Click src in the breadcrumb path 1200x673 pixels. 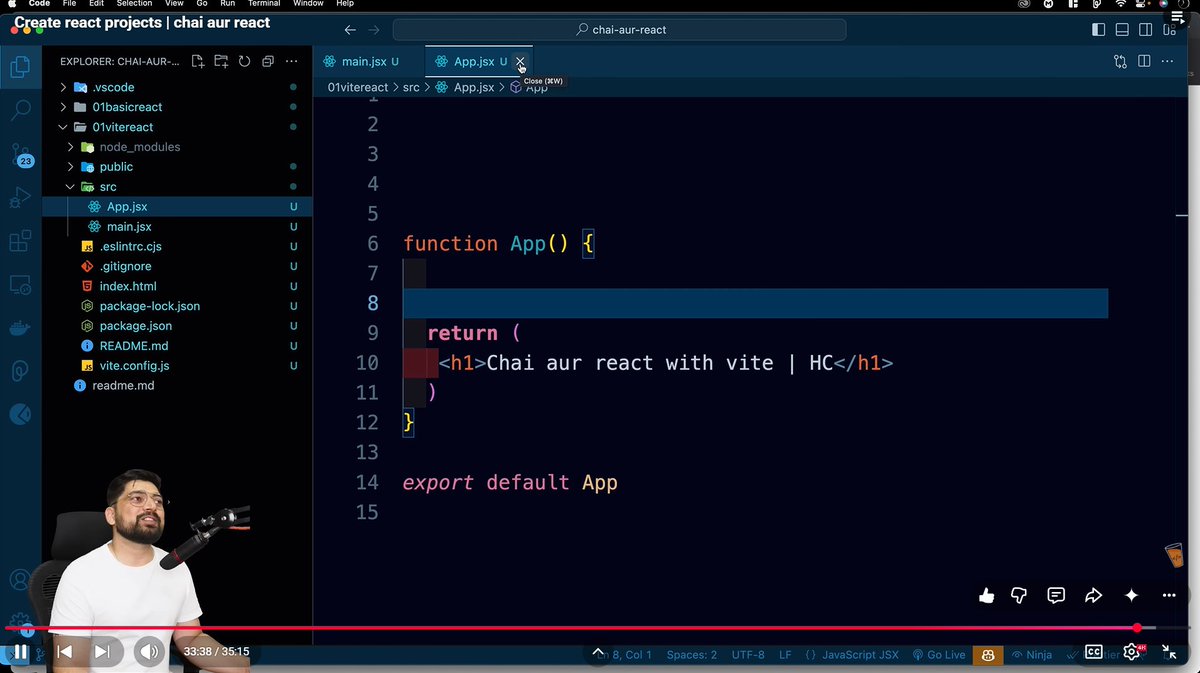(x=411, y=88)
